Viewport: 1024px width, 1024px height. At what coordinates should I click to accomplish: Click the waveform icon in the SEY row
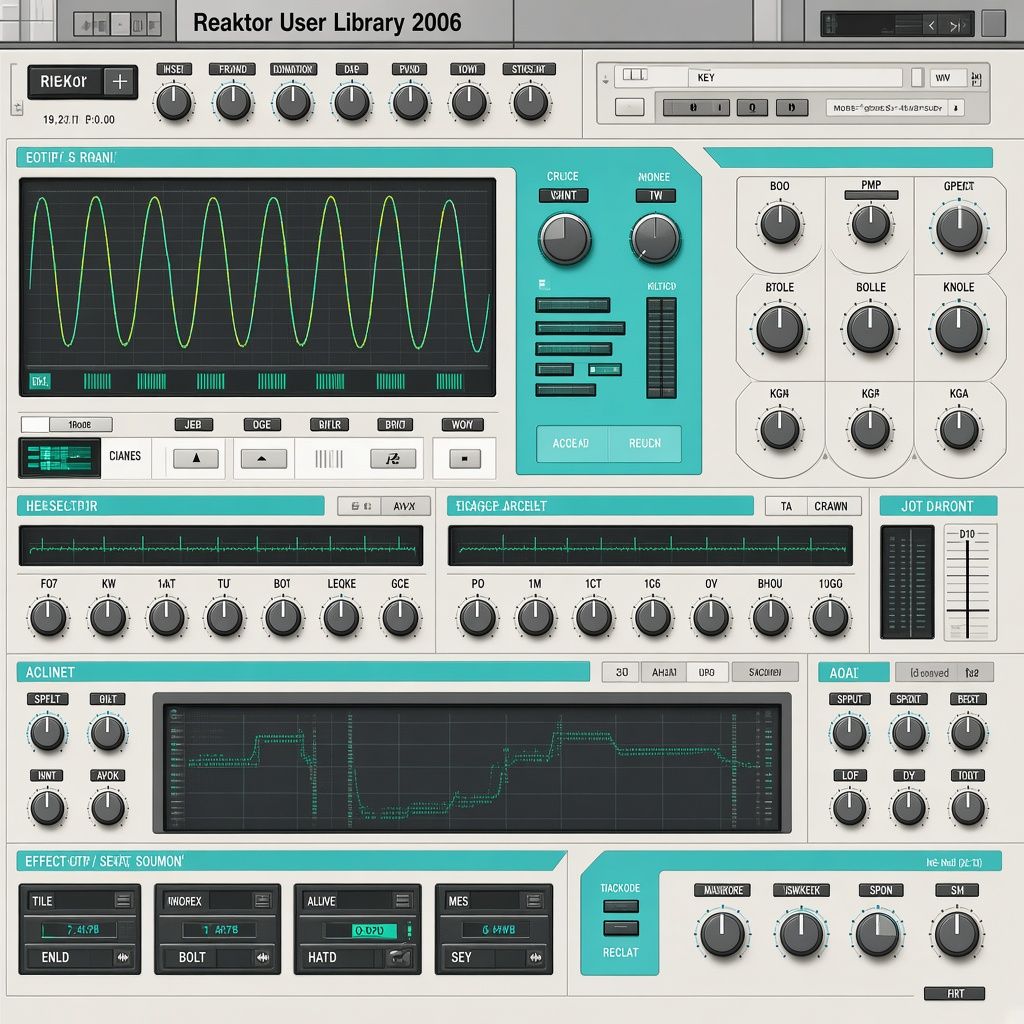(x=536, y=957)
